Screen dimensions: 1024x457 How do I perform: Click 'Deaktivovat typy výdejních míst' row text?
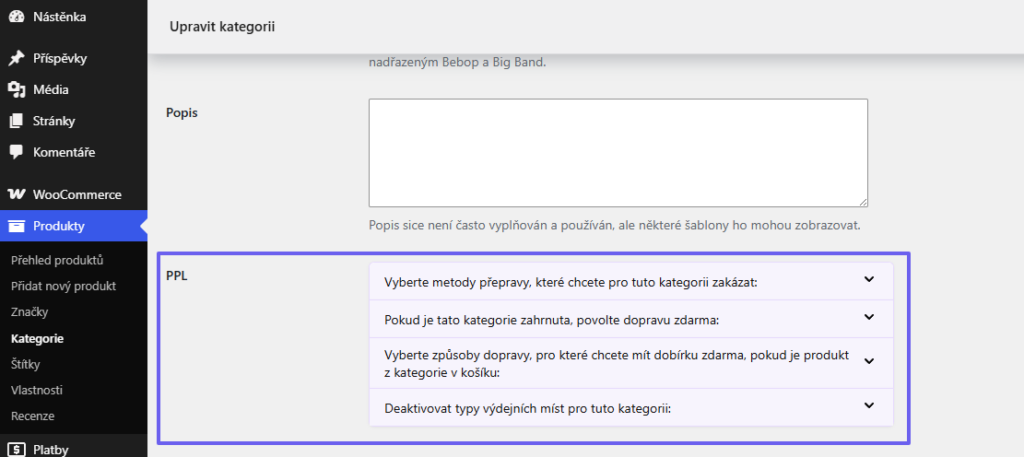coord(528,409)
